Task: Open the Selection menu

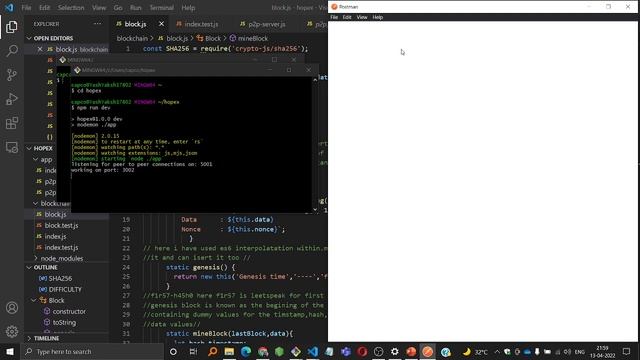Action: click(x=71, y=8)
